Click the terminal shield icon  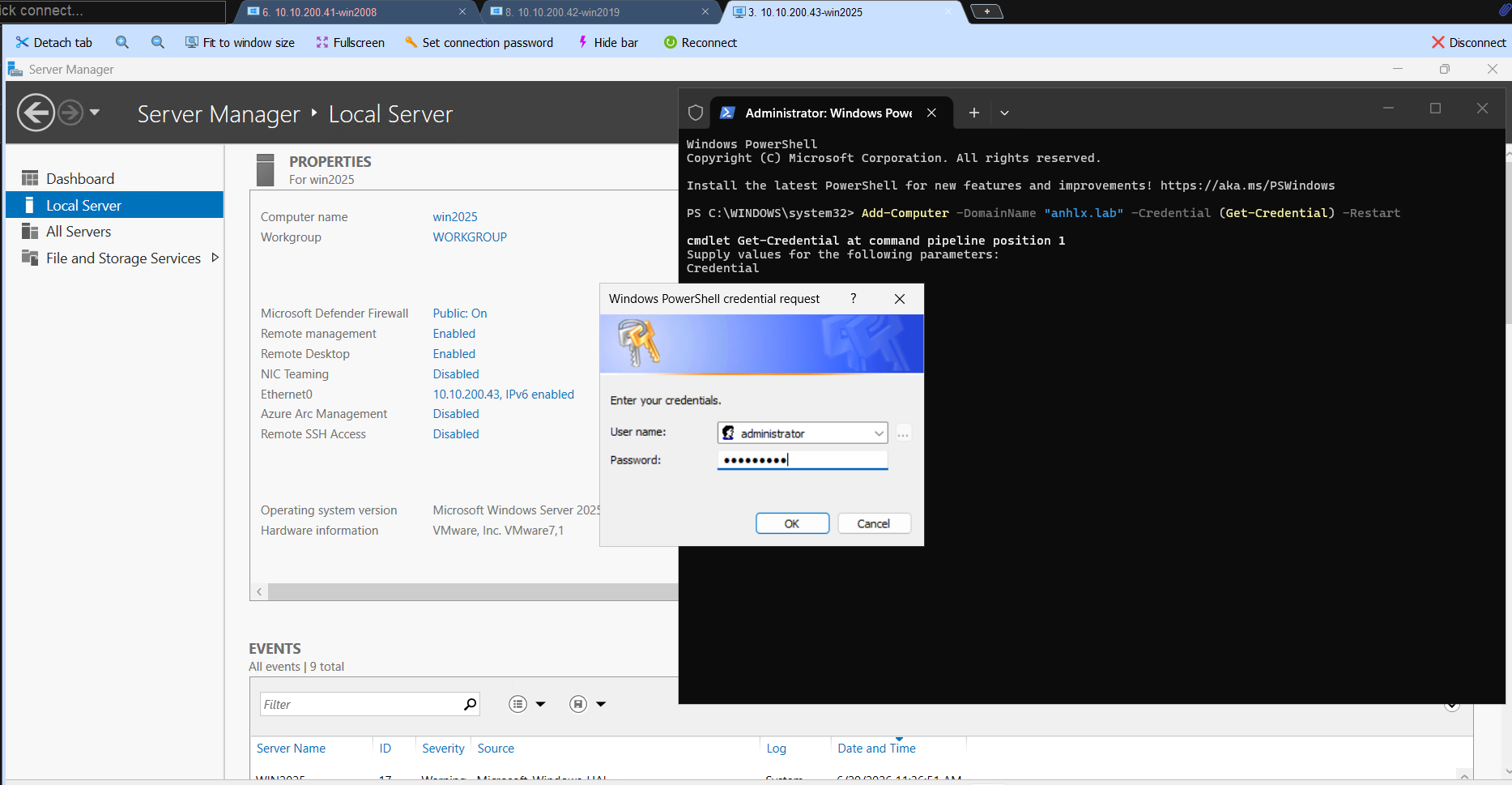coord(696,113)
